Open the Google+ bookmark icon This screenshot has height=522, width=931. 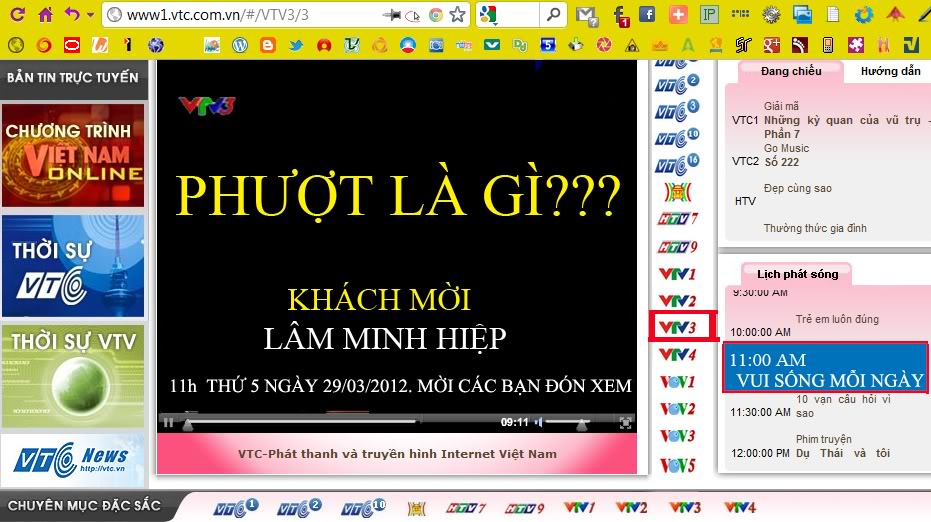point(771,45)
